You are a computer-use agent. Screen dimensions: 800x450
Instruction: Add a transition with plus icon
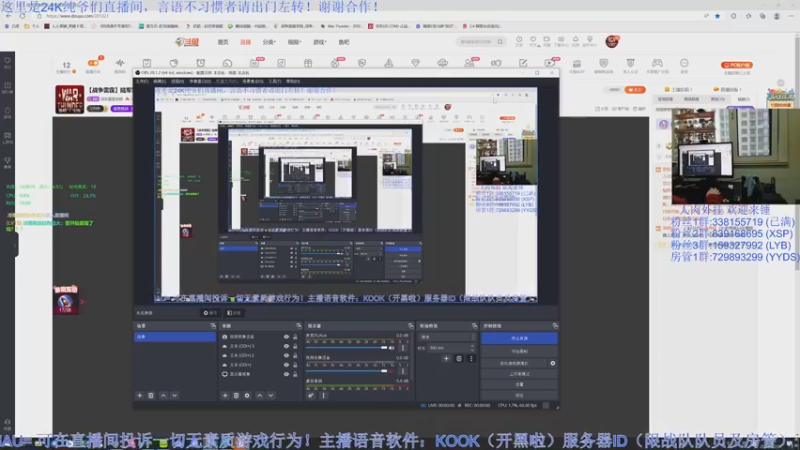[446, 358]
